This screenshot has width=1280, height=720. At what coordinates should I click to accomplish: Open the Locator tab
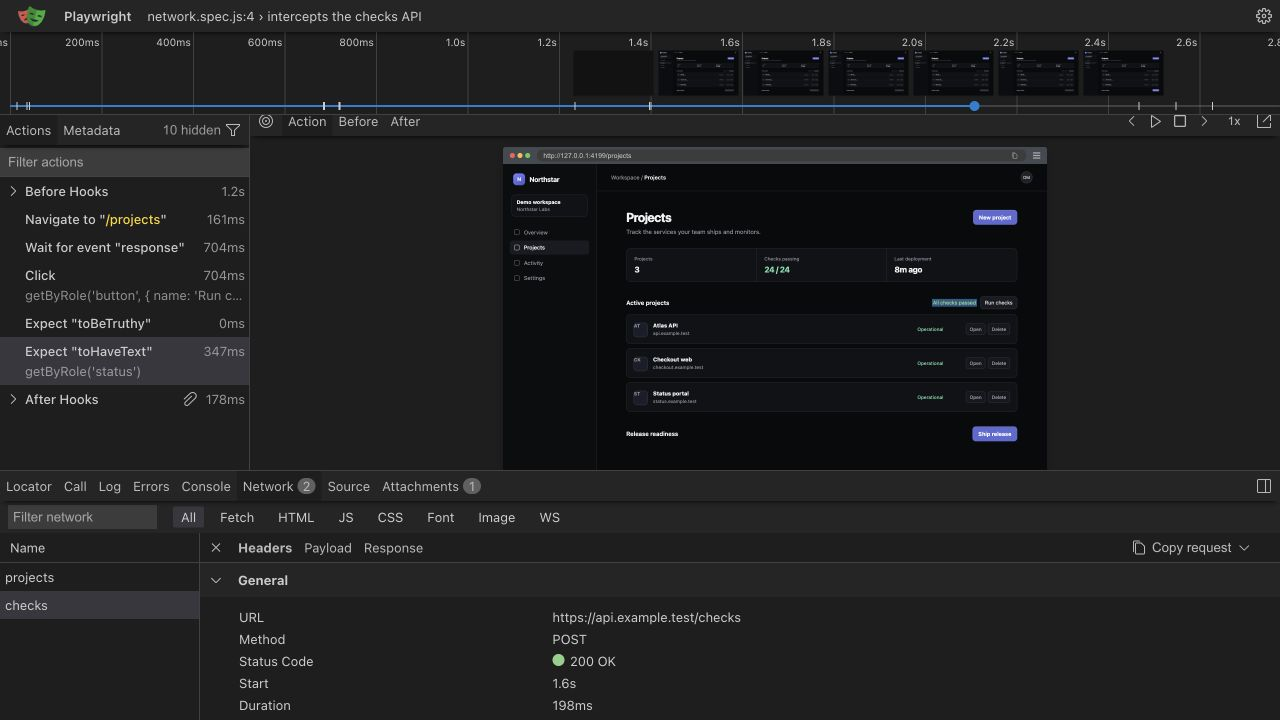tap(29, 486)
